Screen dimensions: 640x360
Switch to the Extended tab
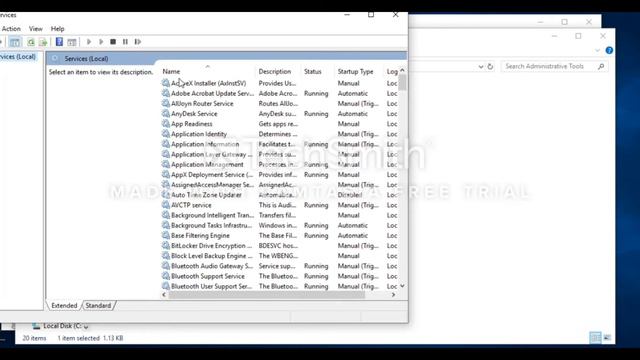pyautogui.click(x=64, y=305)
